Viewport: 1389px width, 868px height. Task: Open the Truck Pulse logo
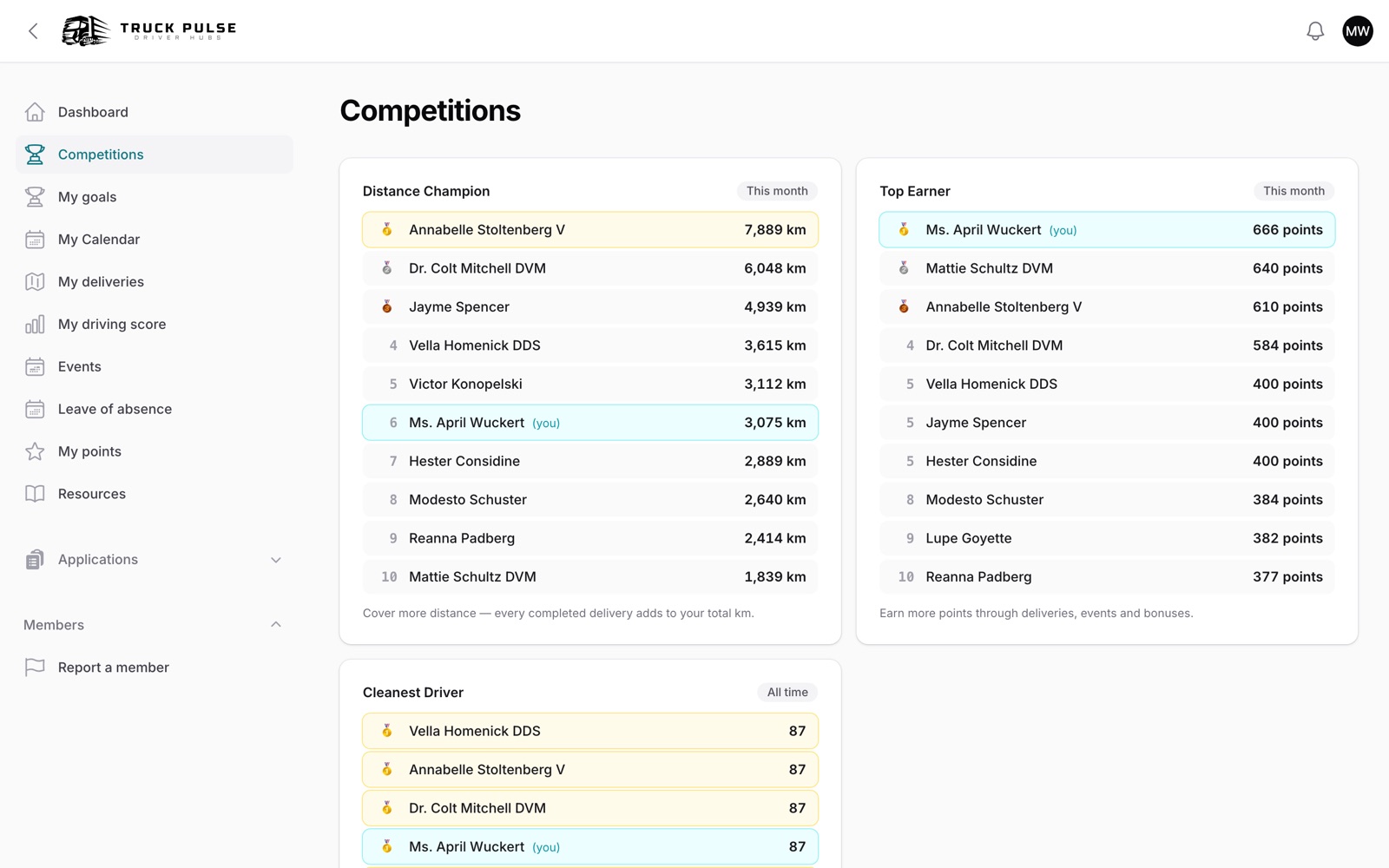(x=149, y=31)
